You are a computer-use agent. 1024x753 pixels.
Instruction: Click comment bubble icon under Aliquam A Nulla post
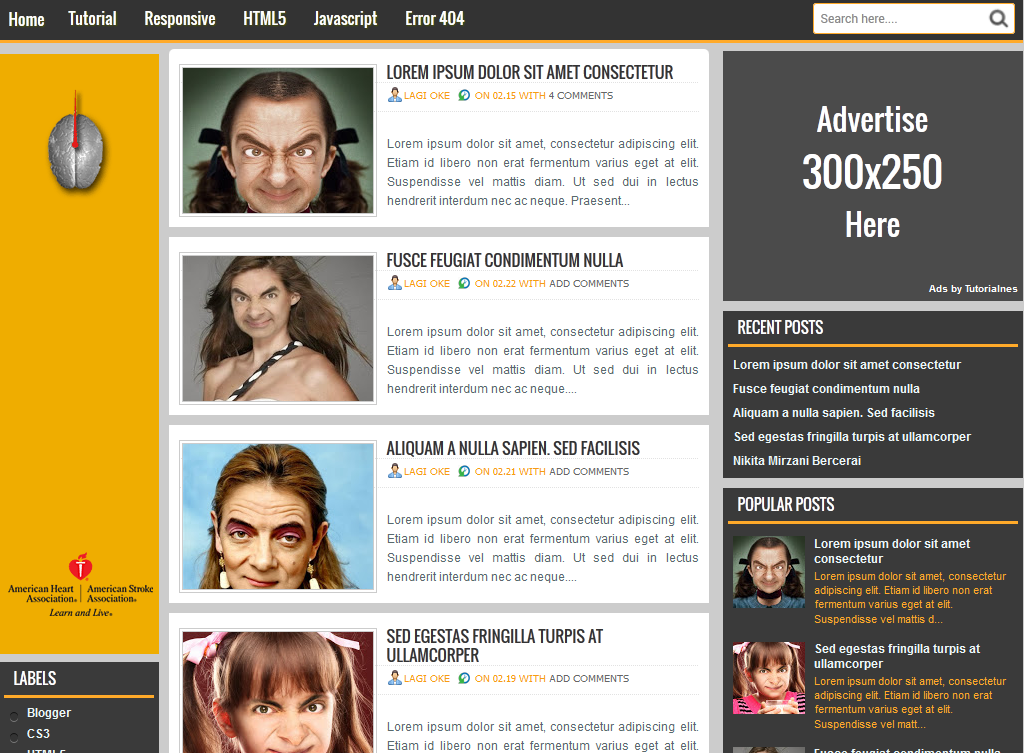point(464,472)
